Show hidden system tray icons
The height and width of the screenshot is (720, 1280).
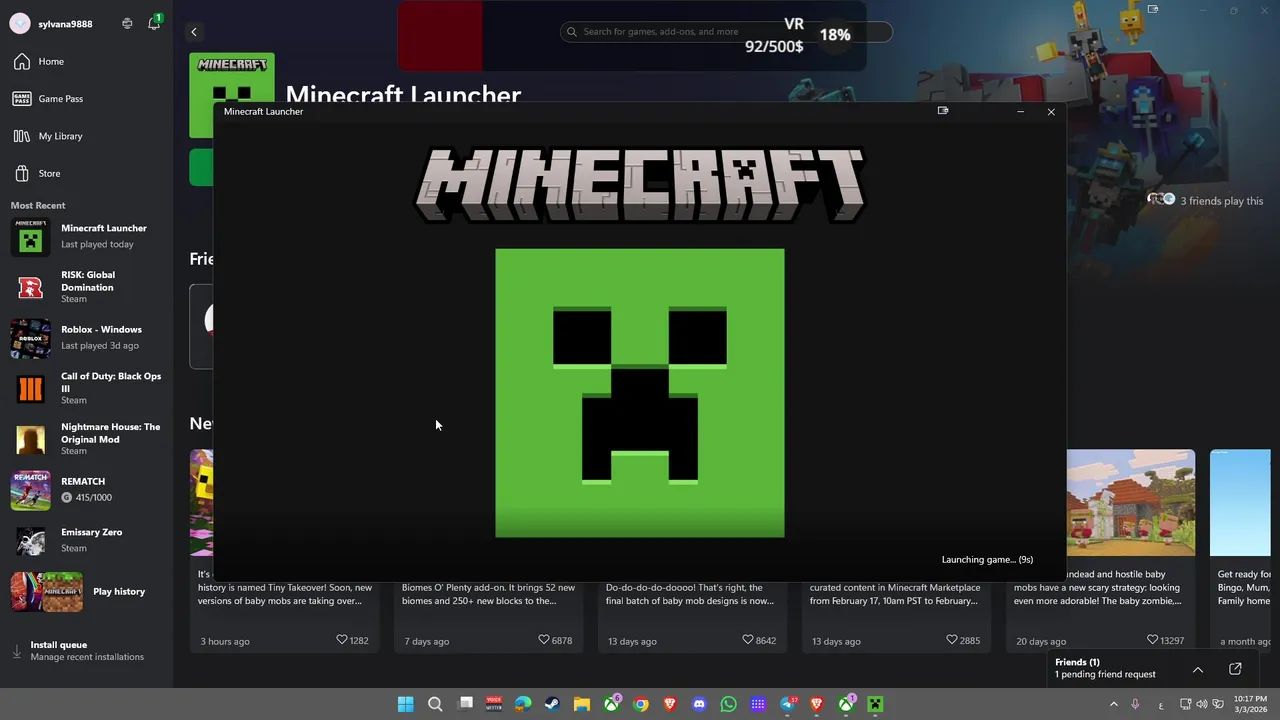point(1113,704)
